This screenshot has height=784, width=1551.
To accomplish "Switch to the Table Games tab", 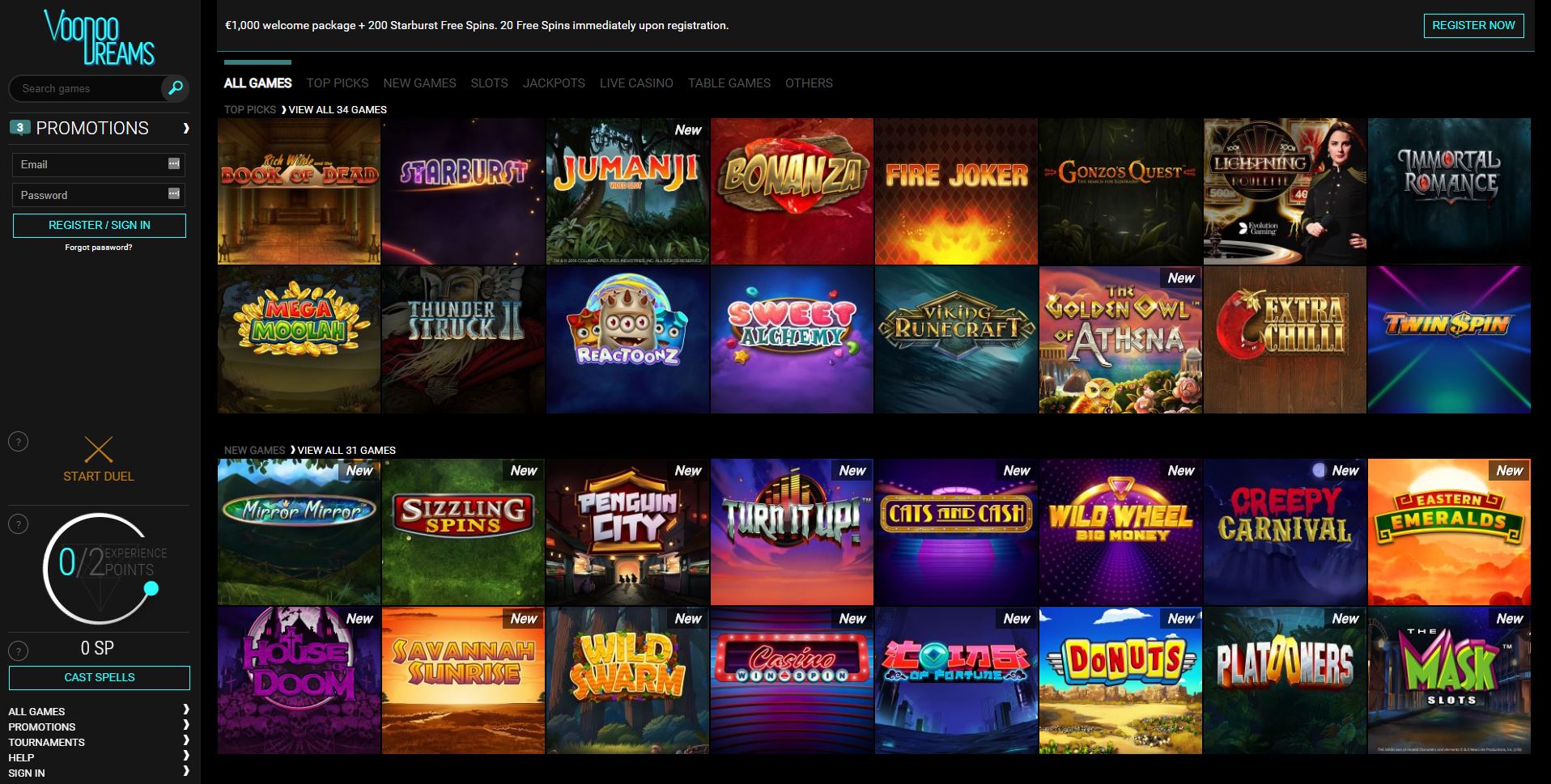I will (729, 83).
